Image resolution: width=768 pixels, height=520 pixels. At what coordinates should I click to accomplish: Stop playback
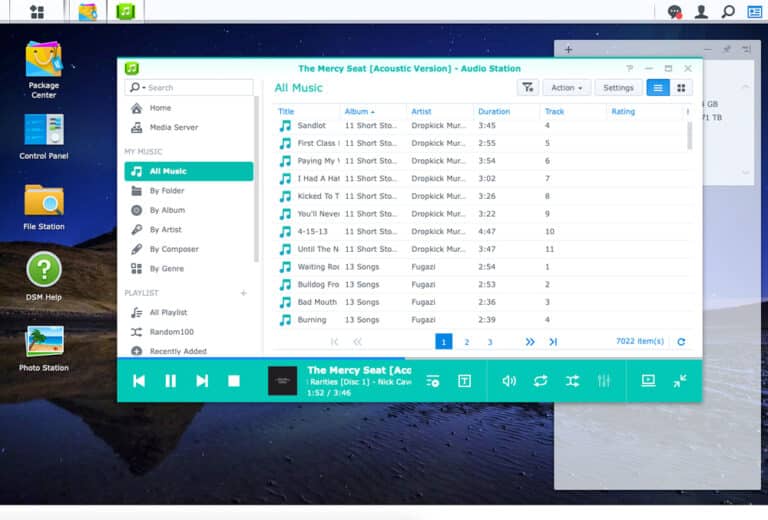coord(234,381)
